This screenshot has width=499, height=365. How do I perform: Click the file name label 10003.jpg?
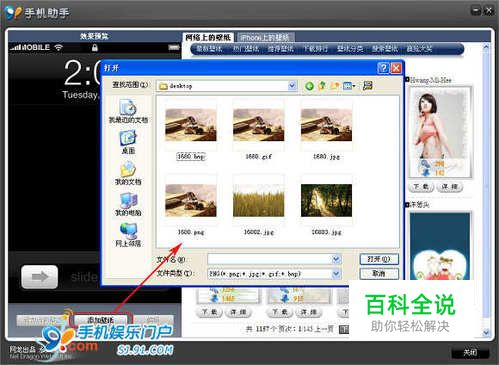click(327, 232)
